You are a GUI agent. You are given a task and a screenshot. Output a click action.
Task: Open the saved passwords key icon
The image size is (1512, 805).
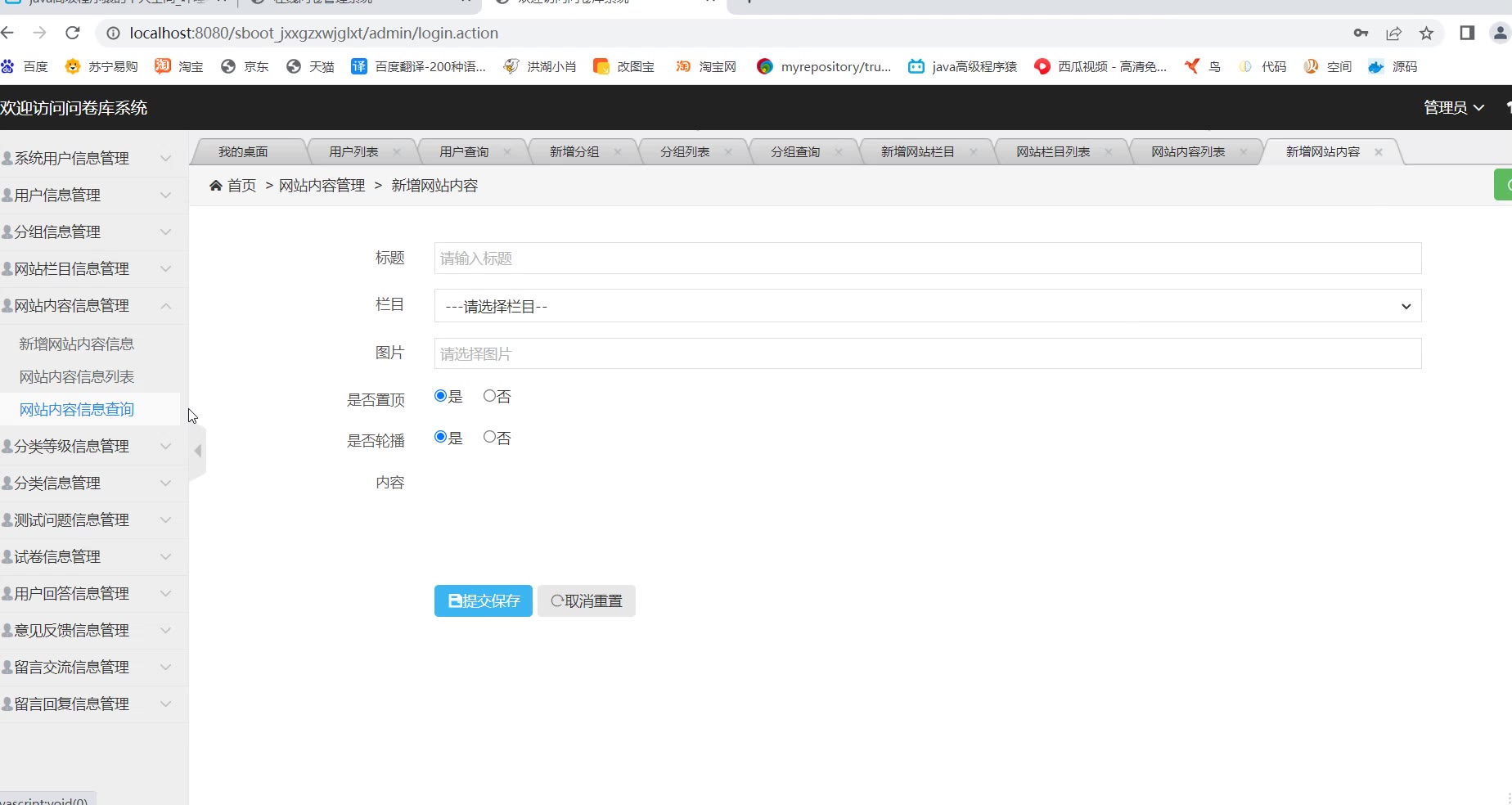[x=1361, y=34]
